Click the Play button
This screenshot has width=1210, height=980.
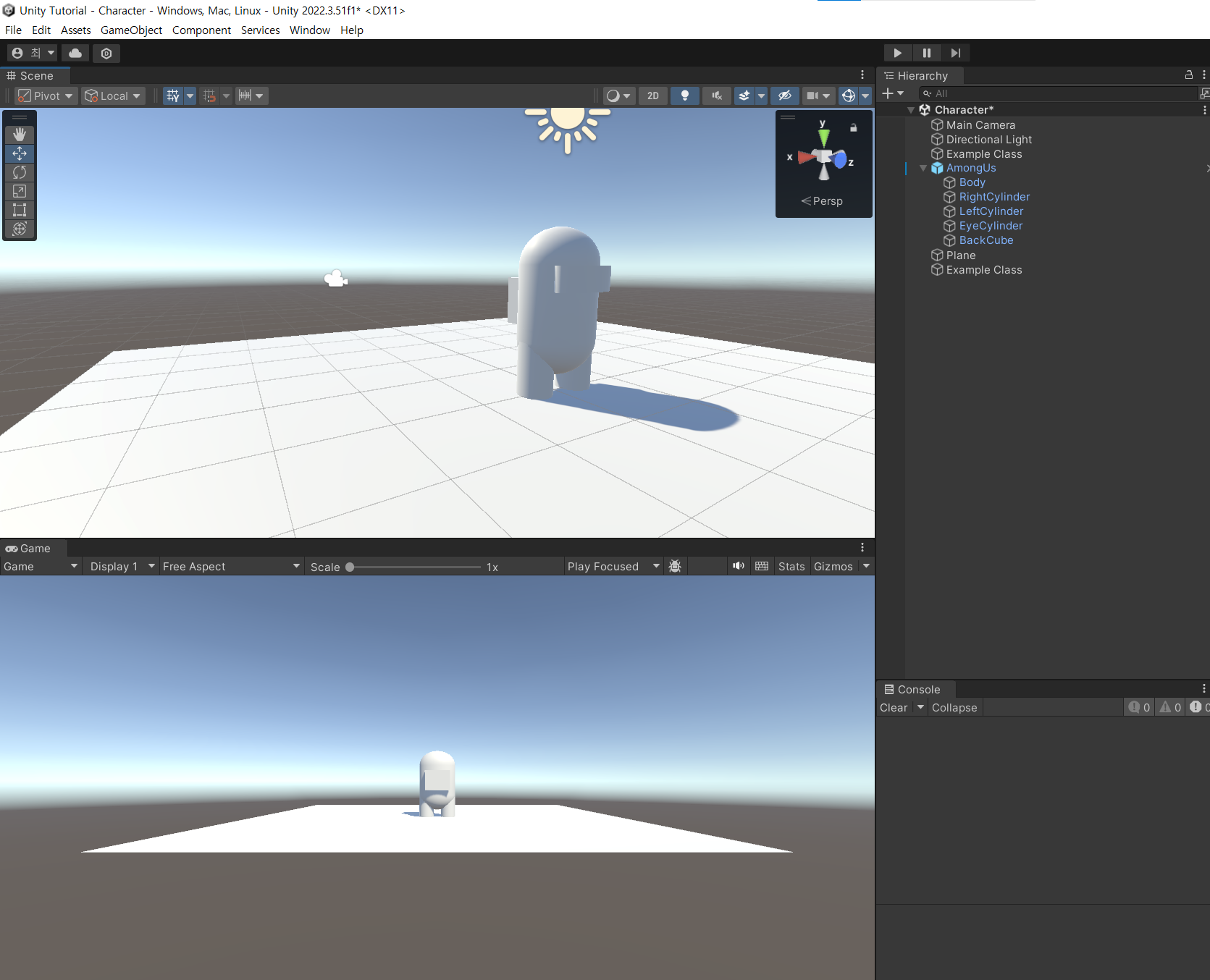tap(897, 53)
